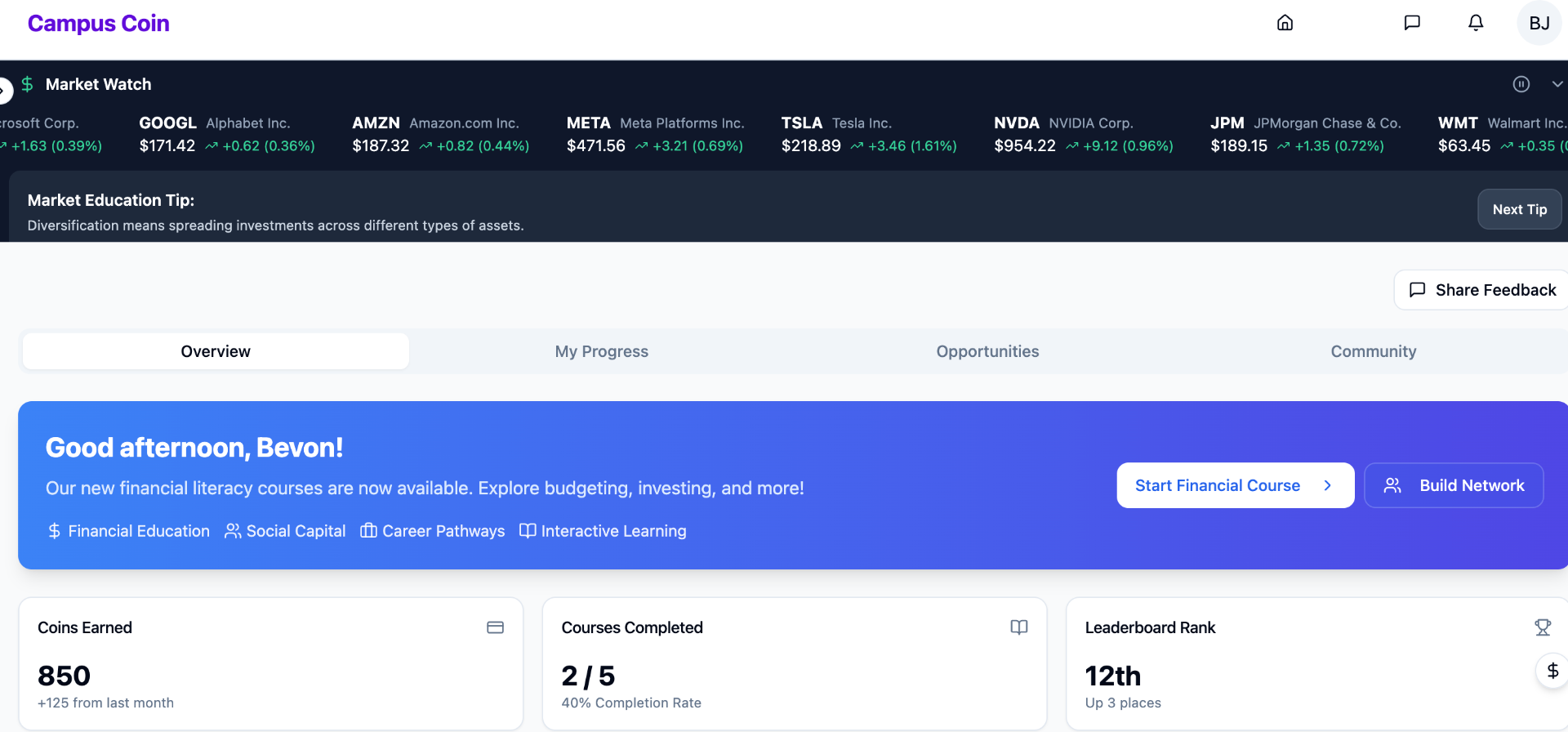Click the +125 from last month text
Screen dimensions: 1568x732
(105, 703)
